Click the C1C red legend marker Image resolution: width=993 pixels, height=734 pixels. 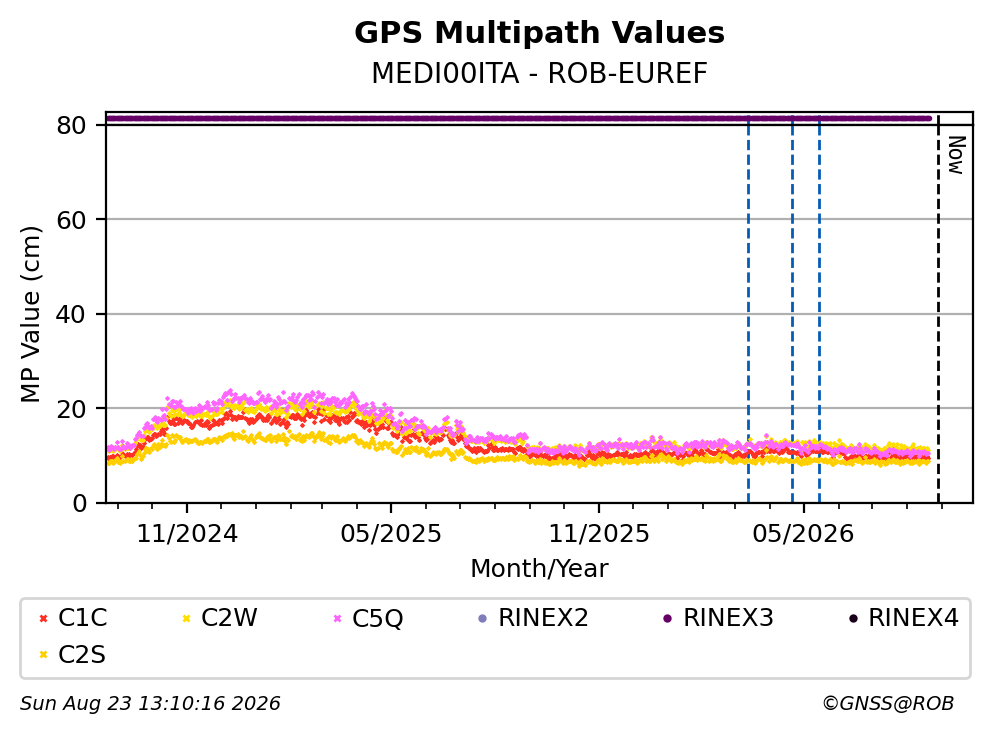click(x=43, y=619)
